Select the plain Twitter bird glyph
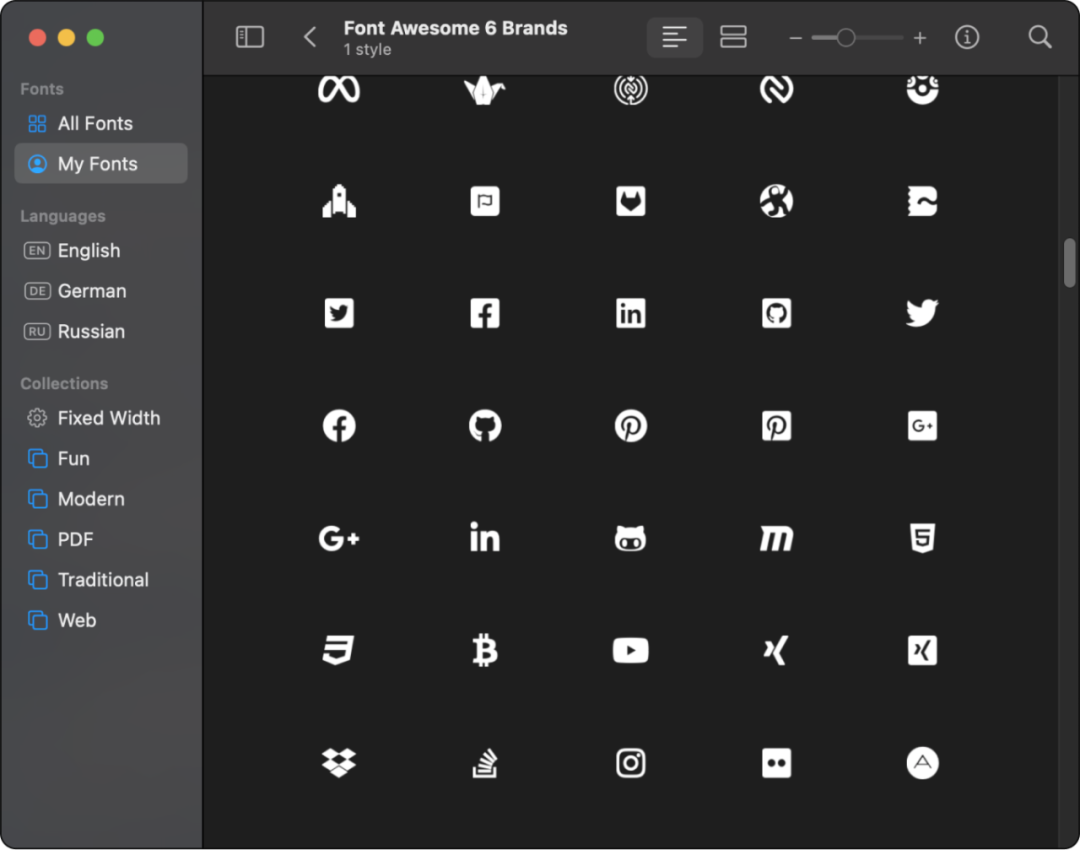Image resolution: width=1080 pixels, height=850 pixels. [x=922, y=313]
